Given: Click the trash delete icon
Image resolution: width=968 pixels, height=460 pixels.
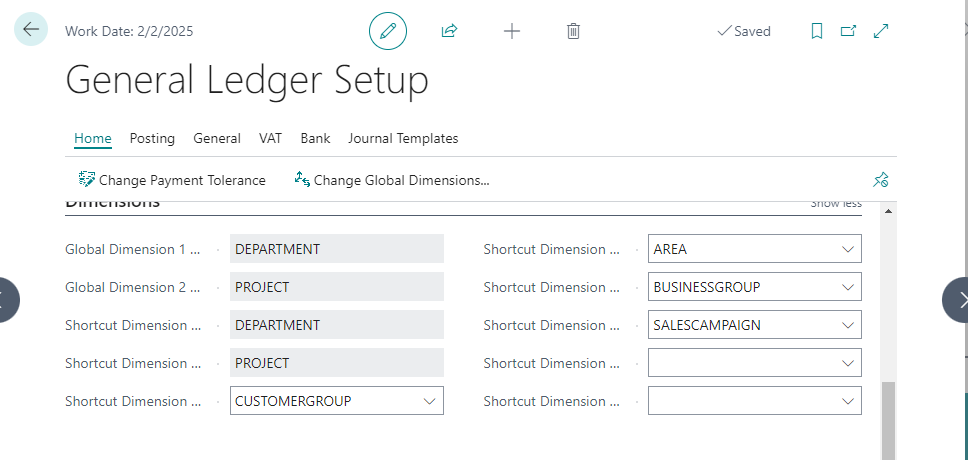Looking at the screenshot, I should pos(573,31).
